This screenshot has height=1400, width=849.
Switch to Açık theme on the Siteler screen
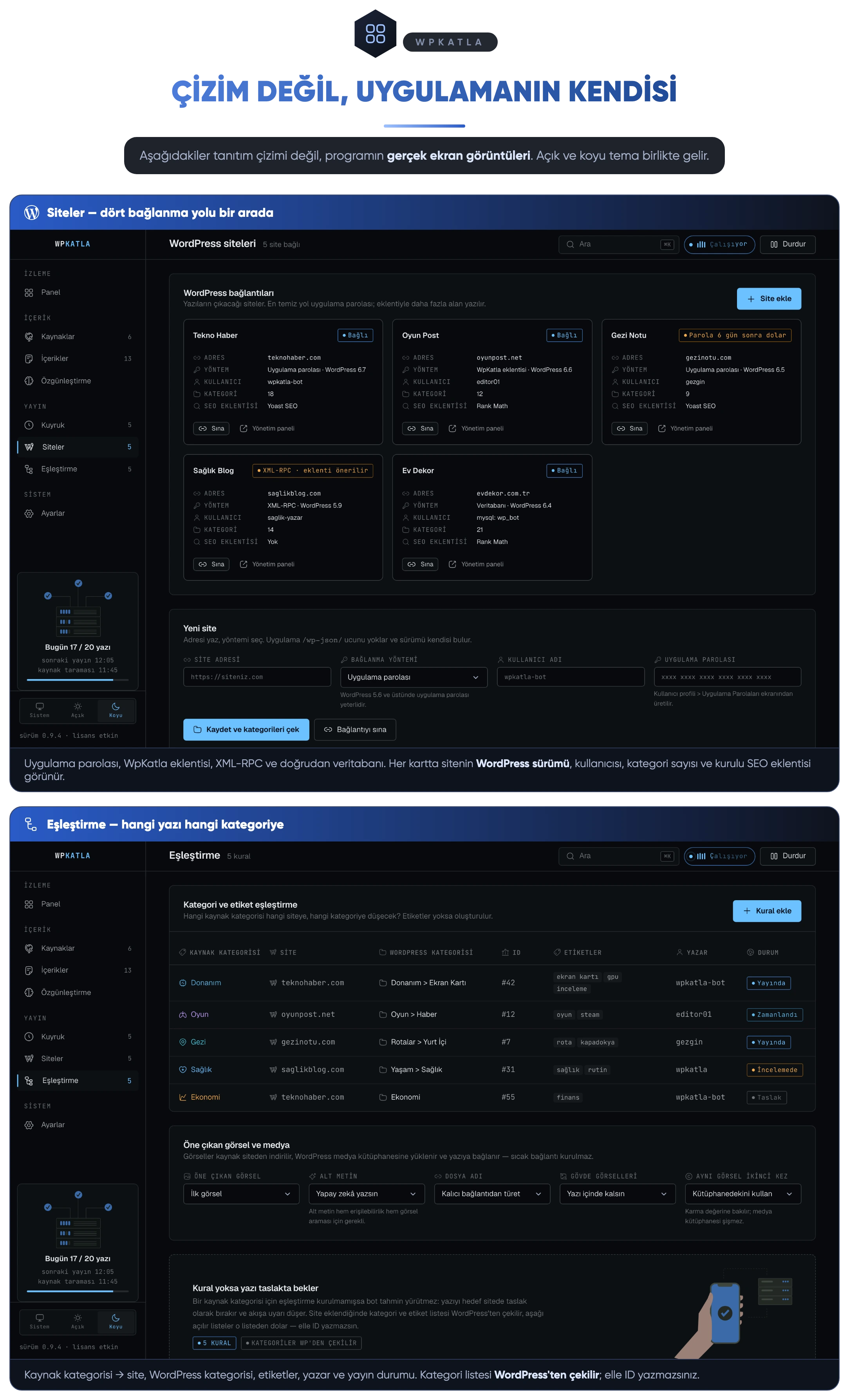[x=78, y=710]
